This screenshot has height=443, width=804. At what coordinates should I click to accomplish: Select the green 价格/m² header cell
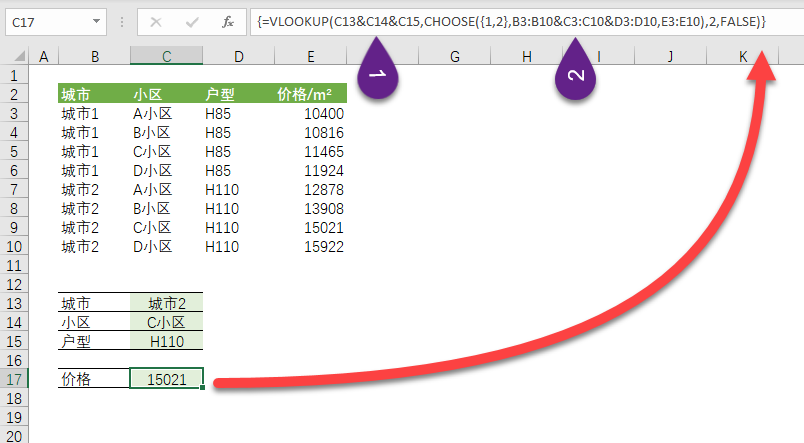click(311, 95)
